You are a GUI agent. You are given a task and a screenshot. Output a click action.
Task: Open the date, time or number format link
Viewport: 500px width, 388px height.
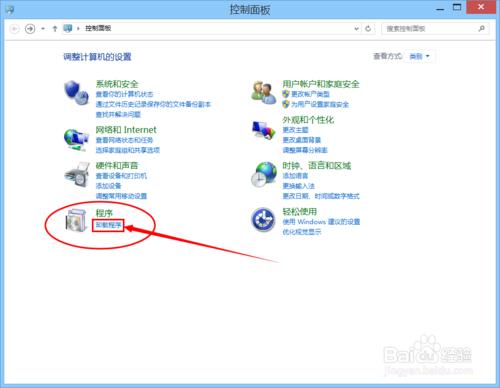pyautogui.click(x=321, y=196)
